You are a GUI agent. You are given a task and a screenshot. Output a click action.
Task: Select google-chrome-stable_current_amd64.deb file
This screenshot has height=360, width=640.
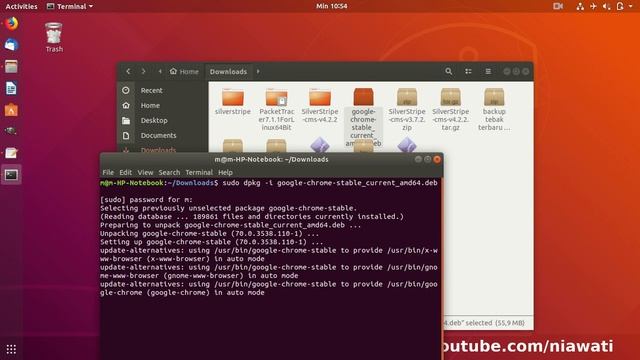[x=363, y=117]
